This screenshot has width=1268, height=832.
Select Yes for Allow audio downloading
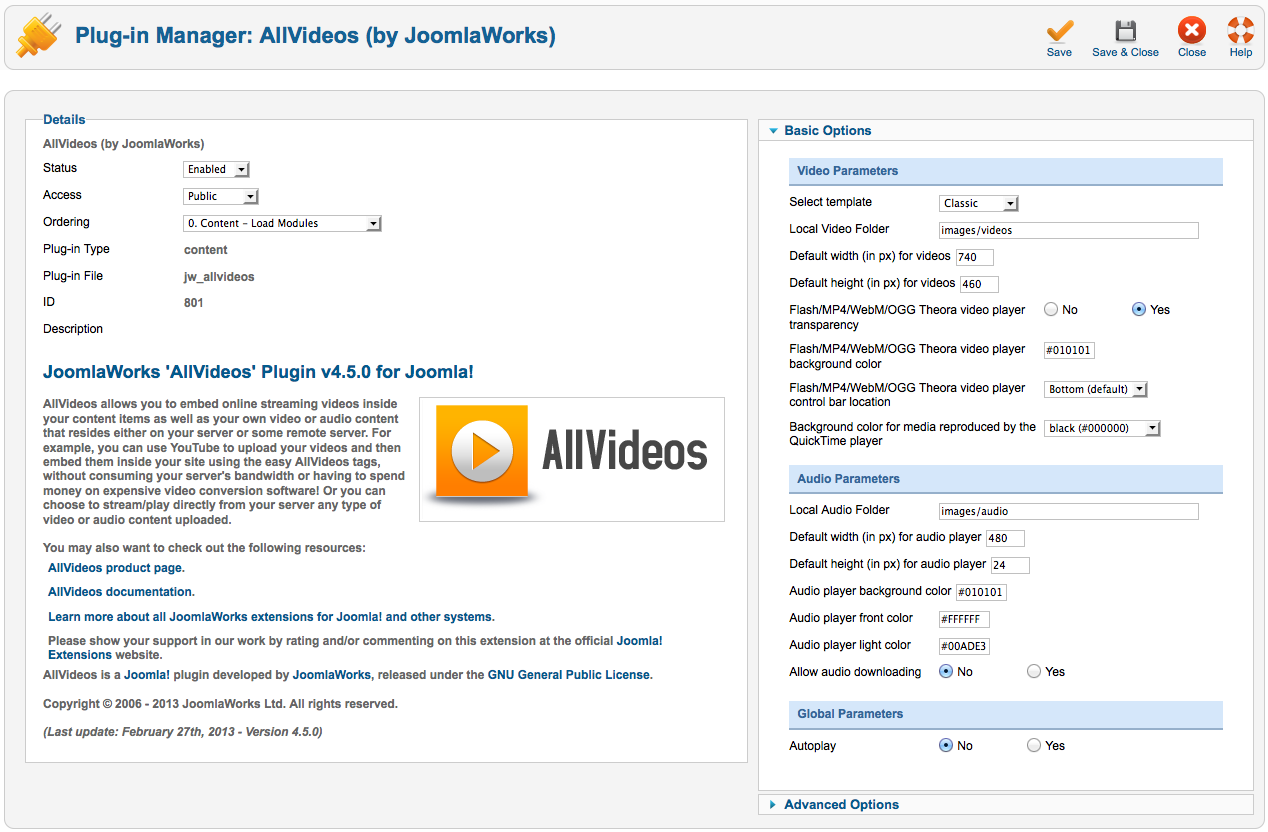[x=1034, y=672]
